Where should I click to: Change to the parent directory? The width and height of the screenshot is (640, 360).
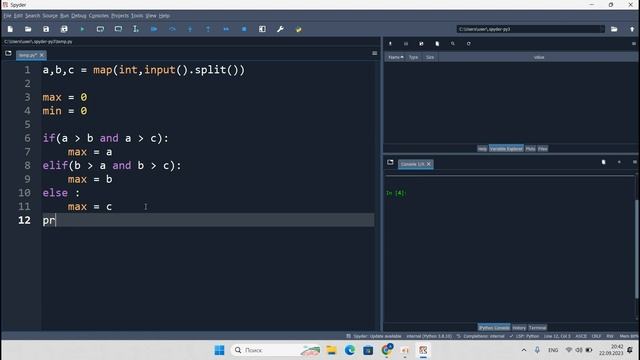click(632, 29)
